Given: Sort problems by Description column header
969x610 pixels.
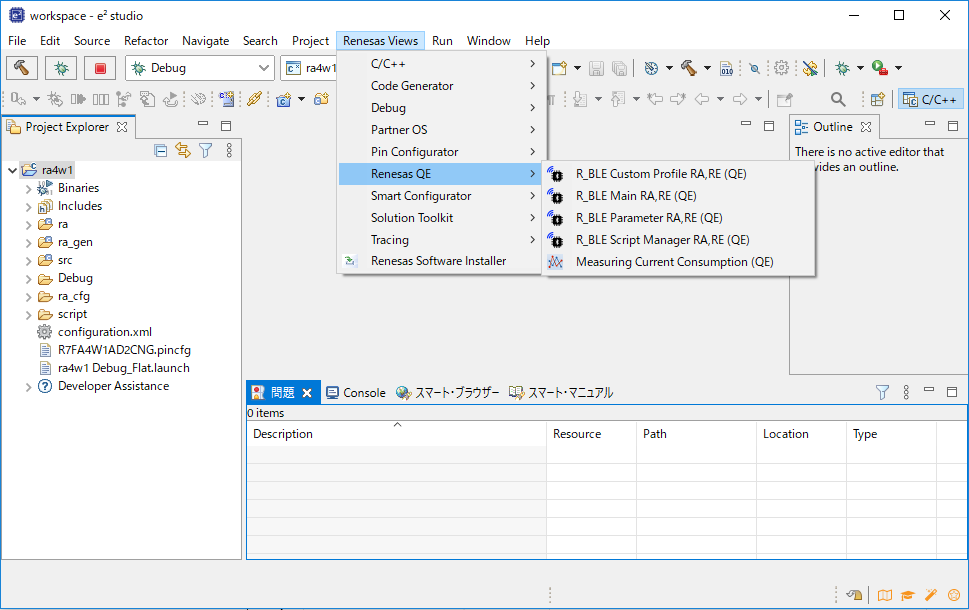Looking at the screenshot, I should [x=397, y=434].
